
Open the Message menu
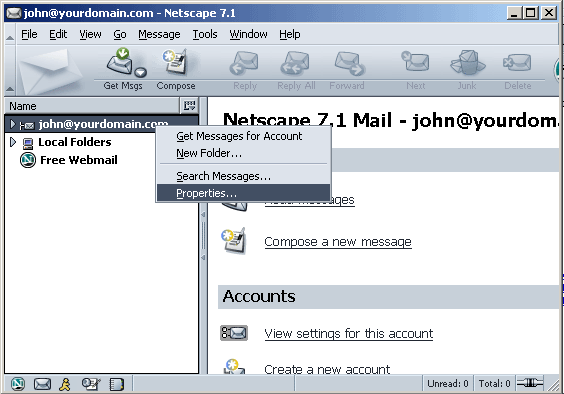pos(159,34)
